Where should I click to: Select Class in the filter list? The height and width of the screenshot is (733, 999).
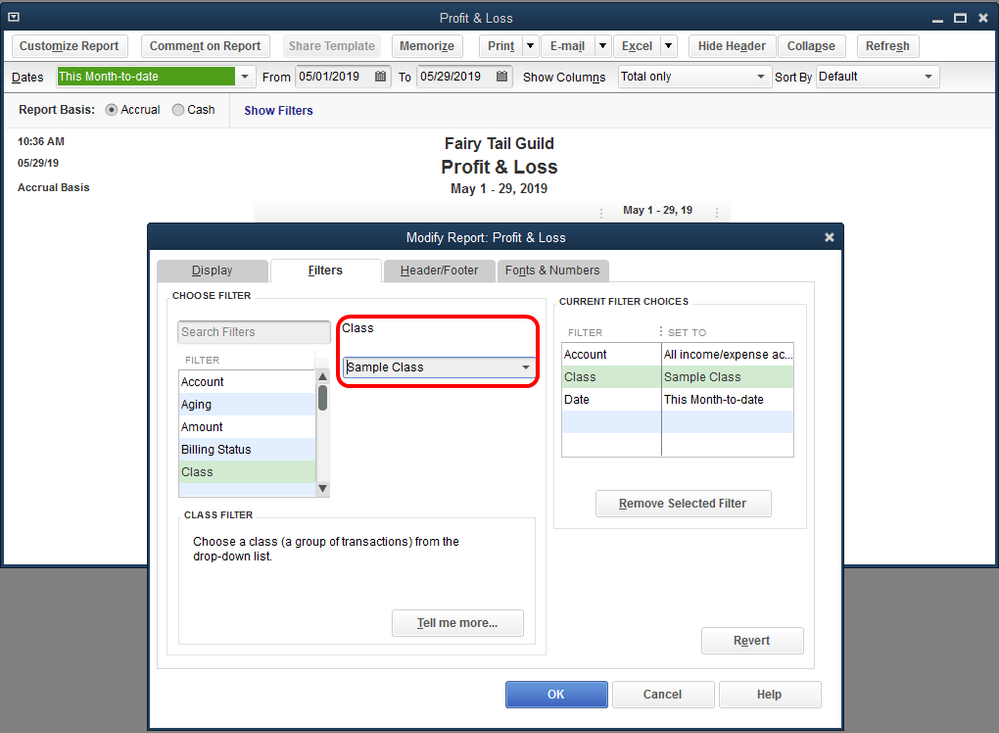pyautogui.click(x=247, y=472)
